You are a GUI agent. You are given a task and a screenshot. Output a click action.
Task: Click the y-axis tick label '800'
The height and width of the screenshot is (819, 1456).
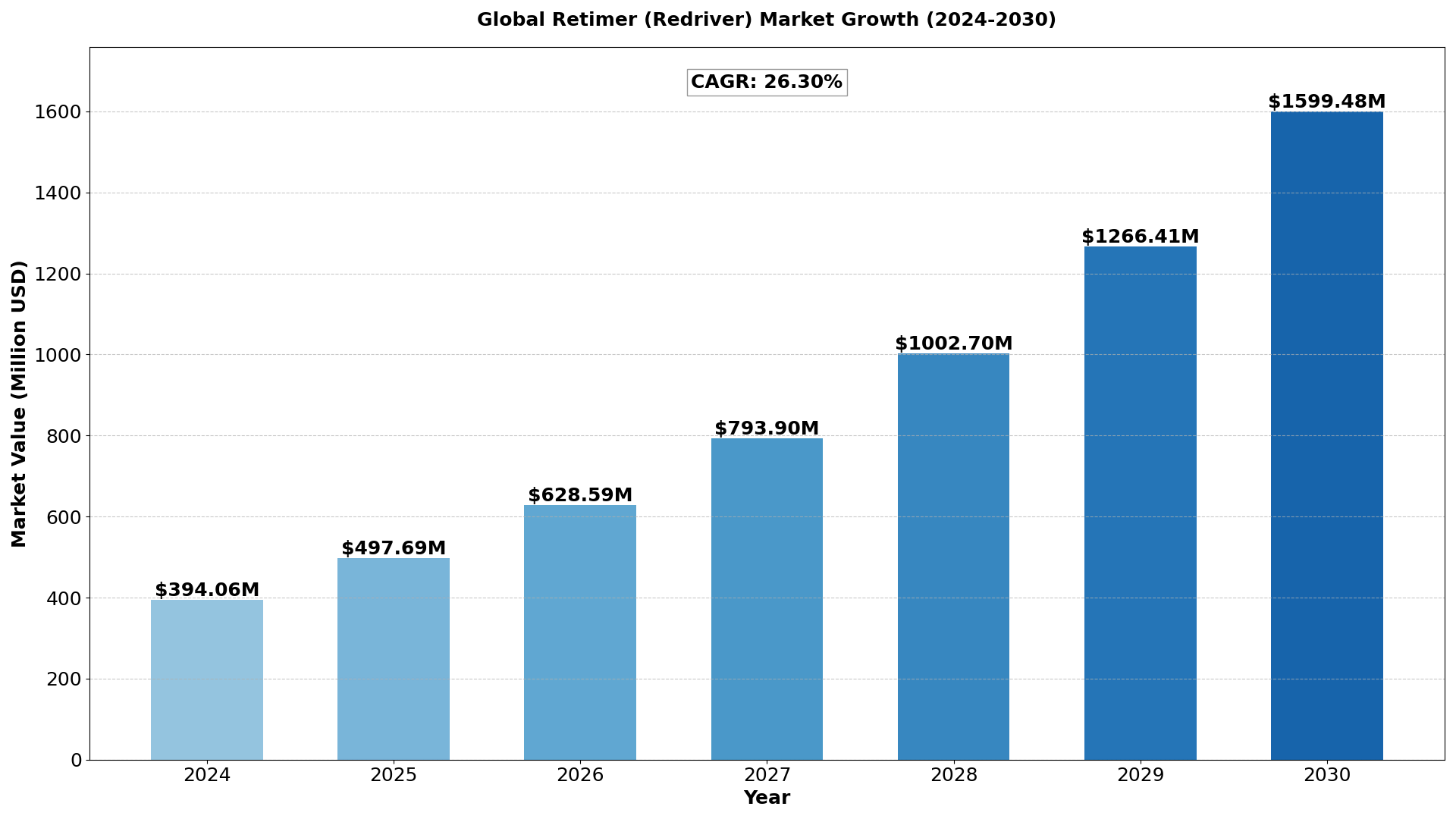(64, 436)
